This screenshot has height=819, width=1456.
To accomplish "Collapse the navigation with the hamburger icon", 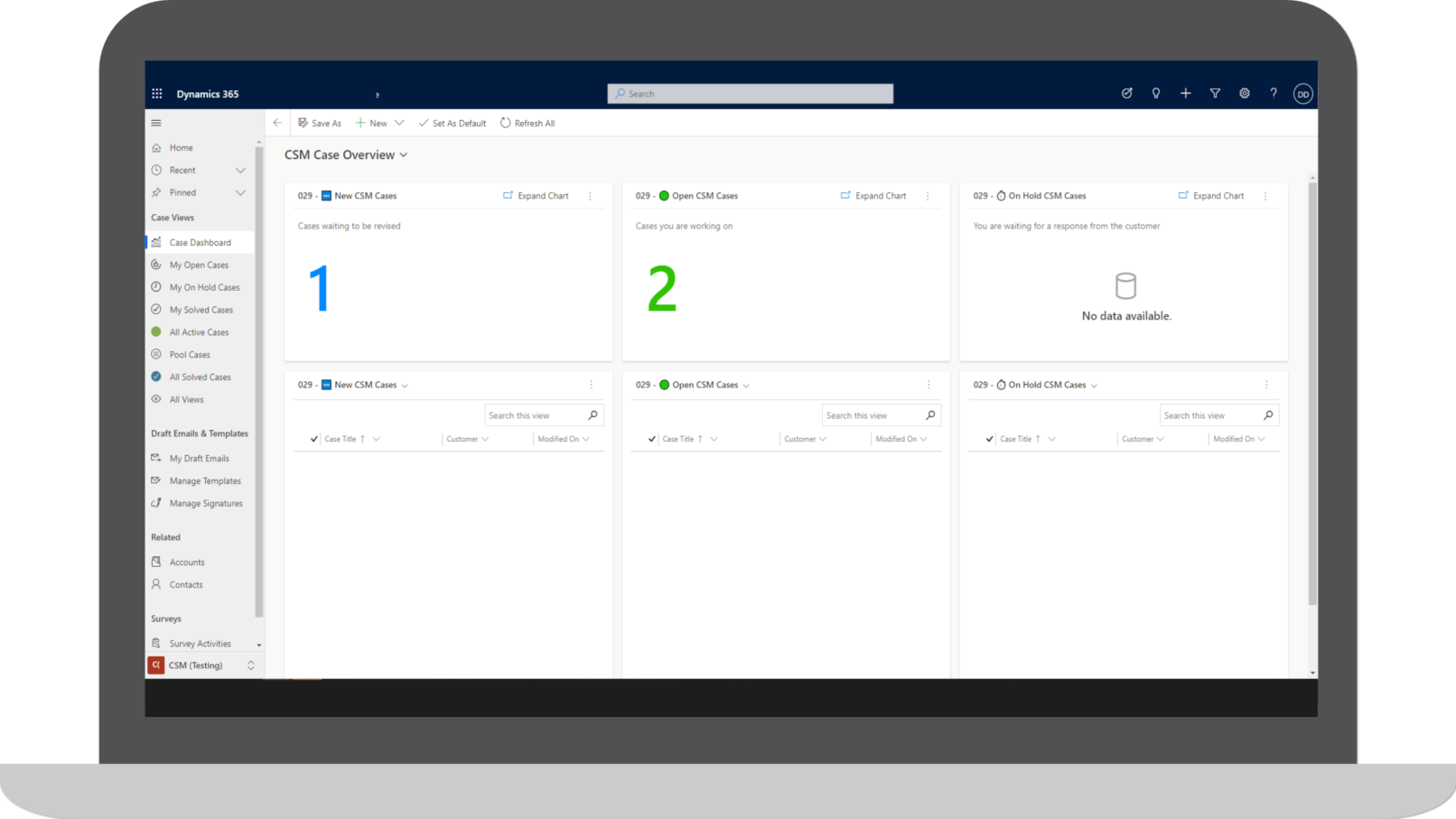I will point(155,122).
